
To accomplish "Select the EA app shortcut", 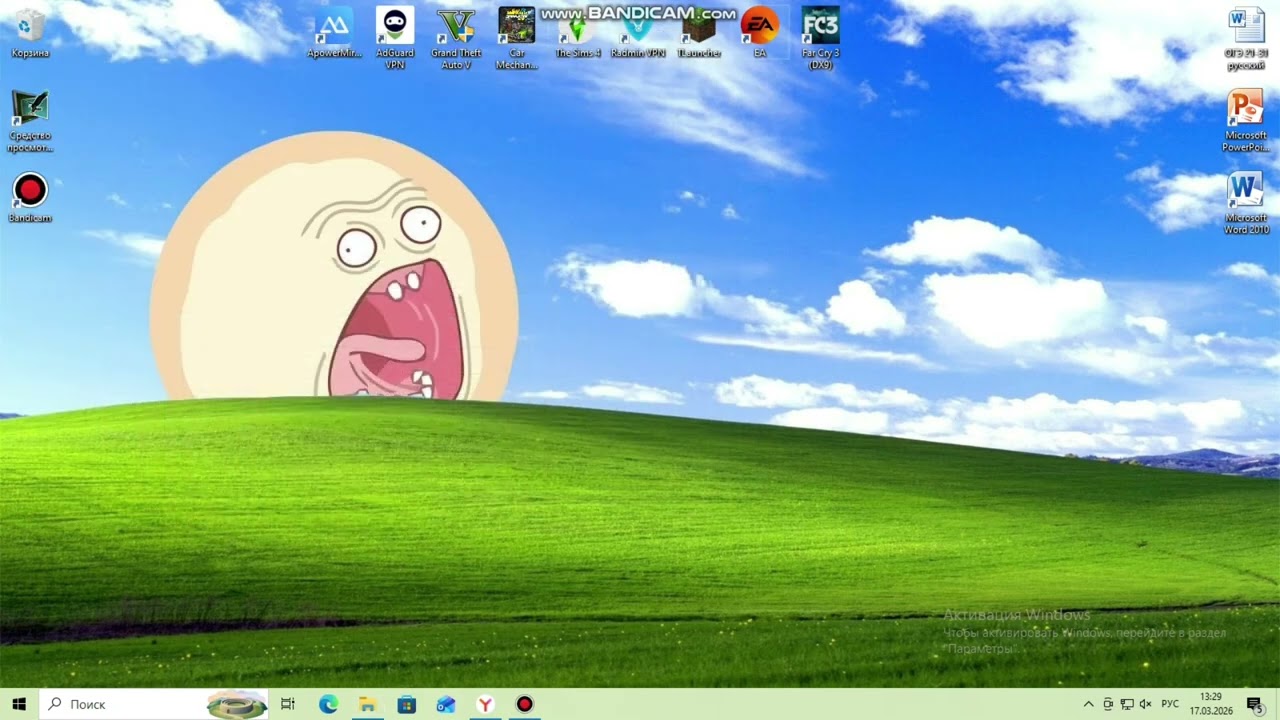I will click(759, 33).
